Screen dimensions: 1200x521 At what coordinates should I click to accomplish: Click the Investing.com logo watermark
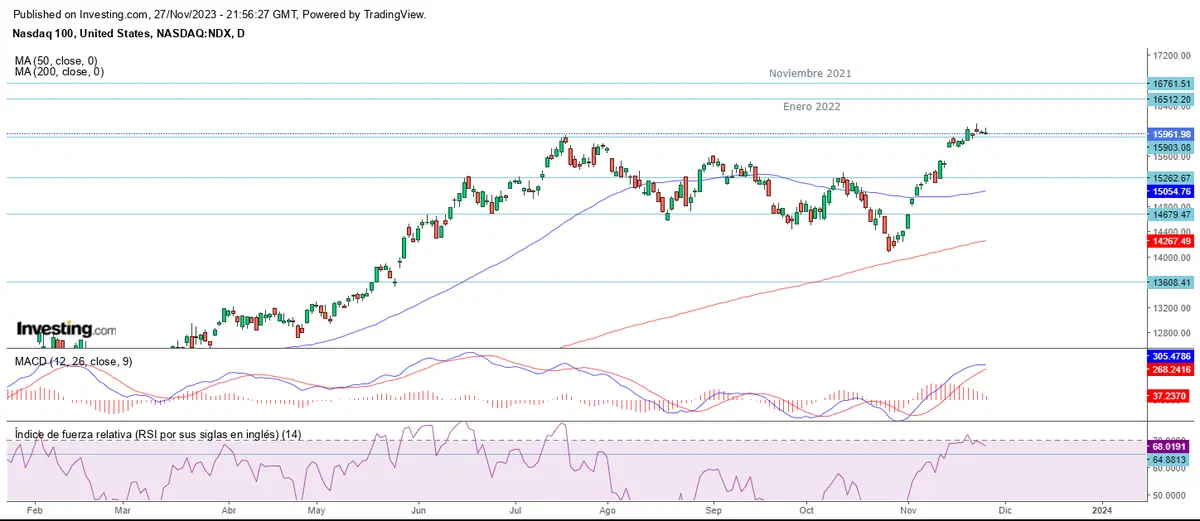pyautogui.click(x=66, y=329)
